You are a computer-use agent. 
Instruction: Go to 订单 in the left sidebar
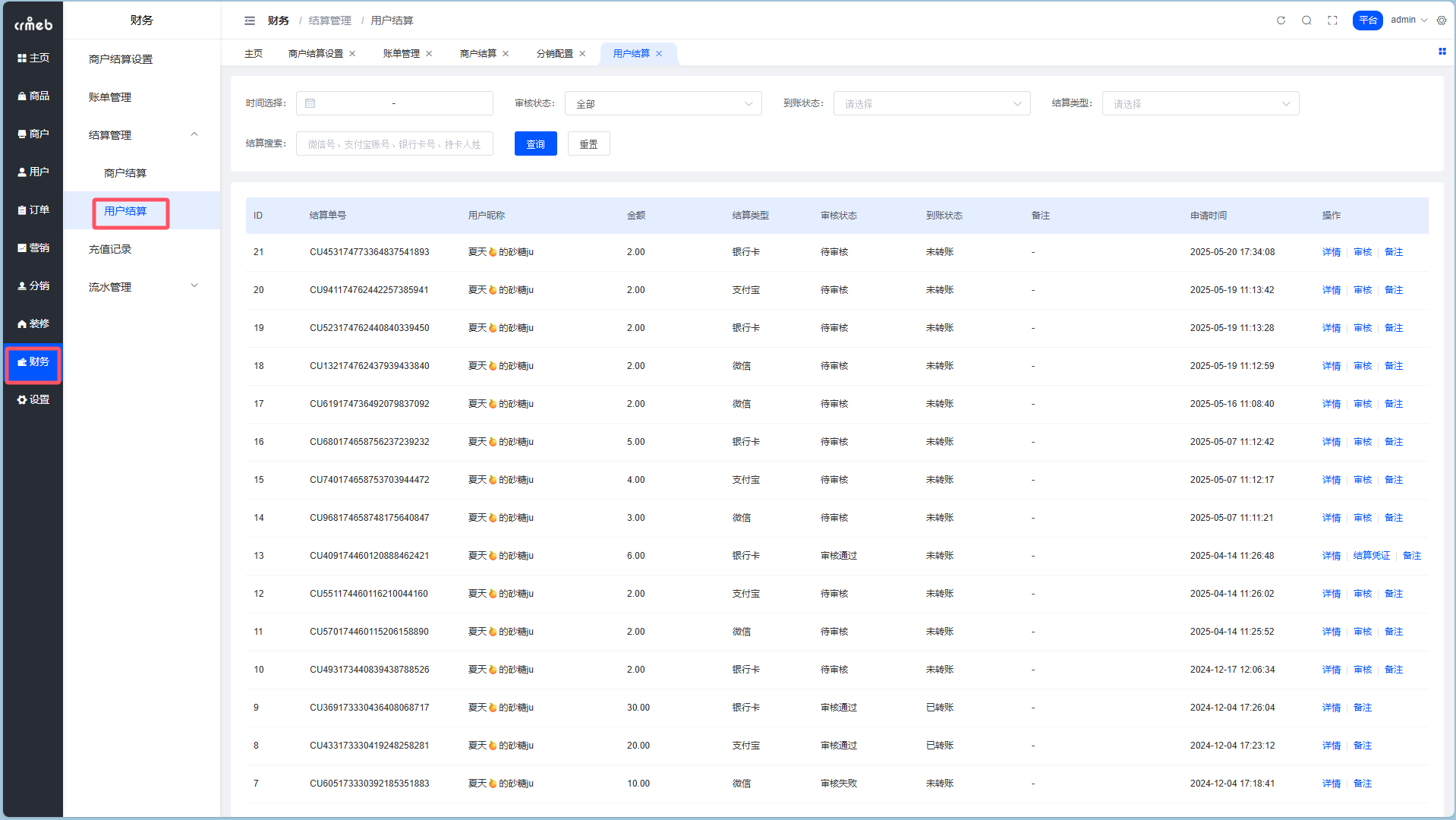coord(33,210)
